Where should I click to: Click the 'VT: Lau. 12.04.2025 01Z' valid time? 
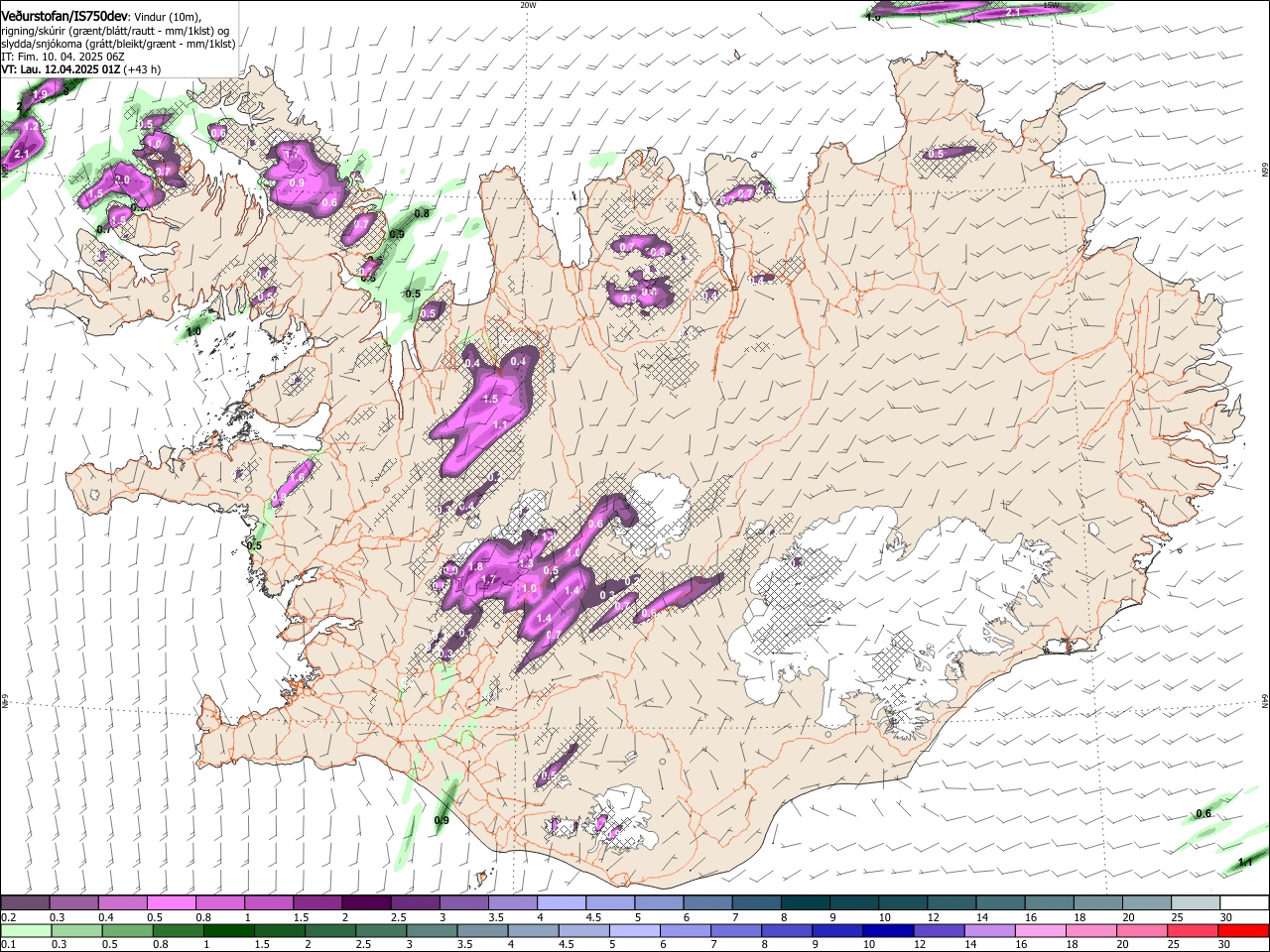tap(62, 69)
